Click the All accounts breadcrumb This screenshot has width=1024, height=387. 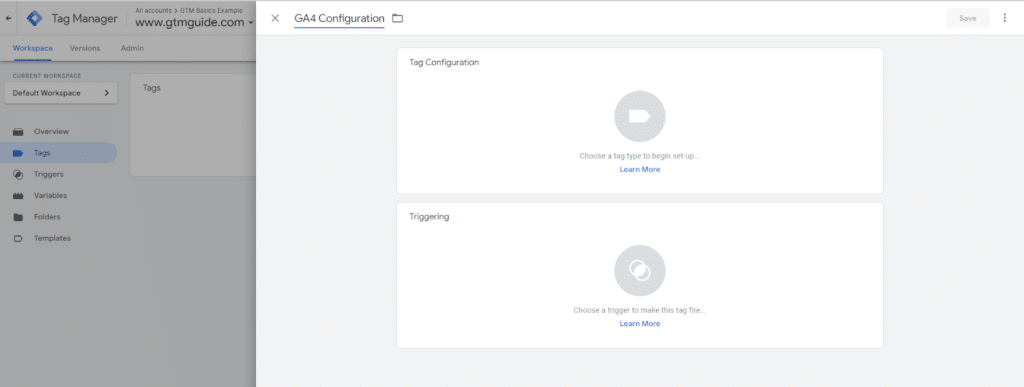153,10
